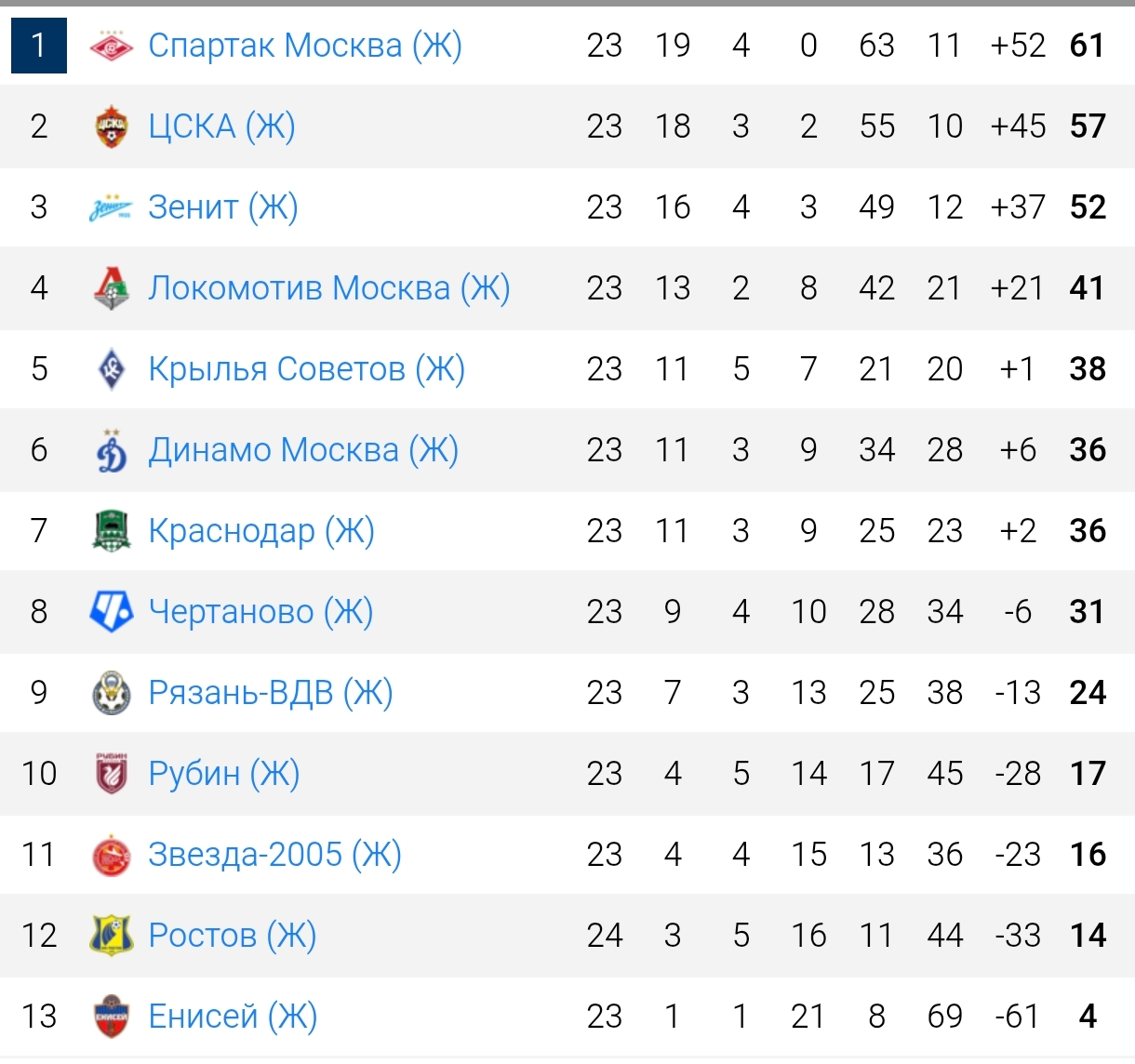The image size is (1135, 1064).
Task: Click the Zenit club logo icon
Action: [x=112, y=207]
